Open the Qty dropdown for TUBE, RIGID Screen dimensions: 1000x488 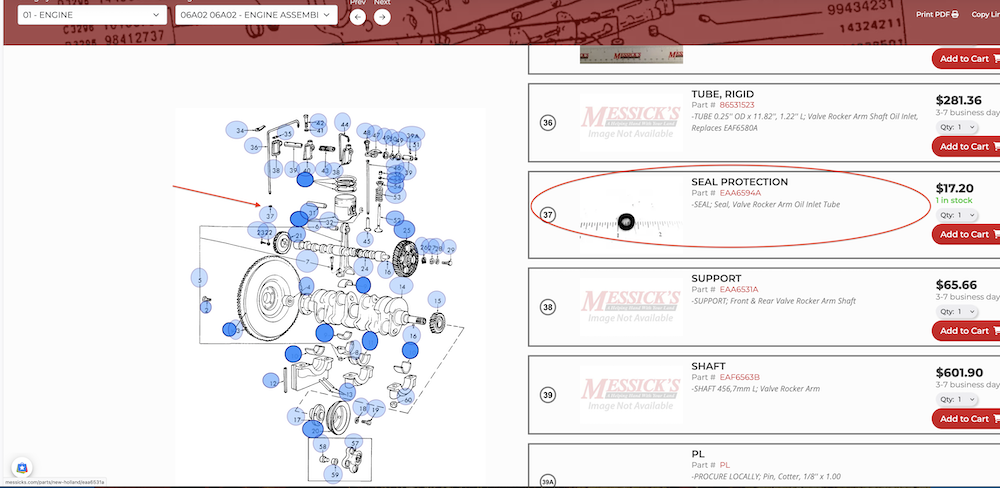pyautogui.click(x=958, y=127)
